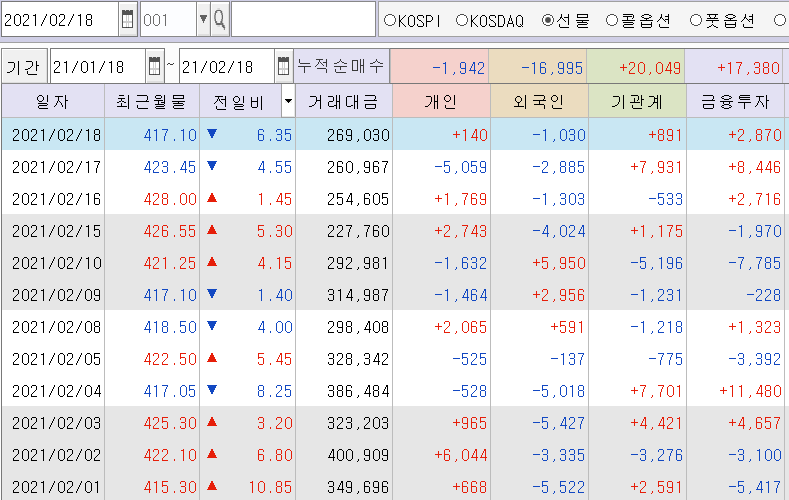Image resolution: width=789 pixels, height=500 pixels.
Task: Select the KOSDAQ radio button
Action: pos(462,20)
